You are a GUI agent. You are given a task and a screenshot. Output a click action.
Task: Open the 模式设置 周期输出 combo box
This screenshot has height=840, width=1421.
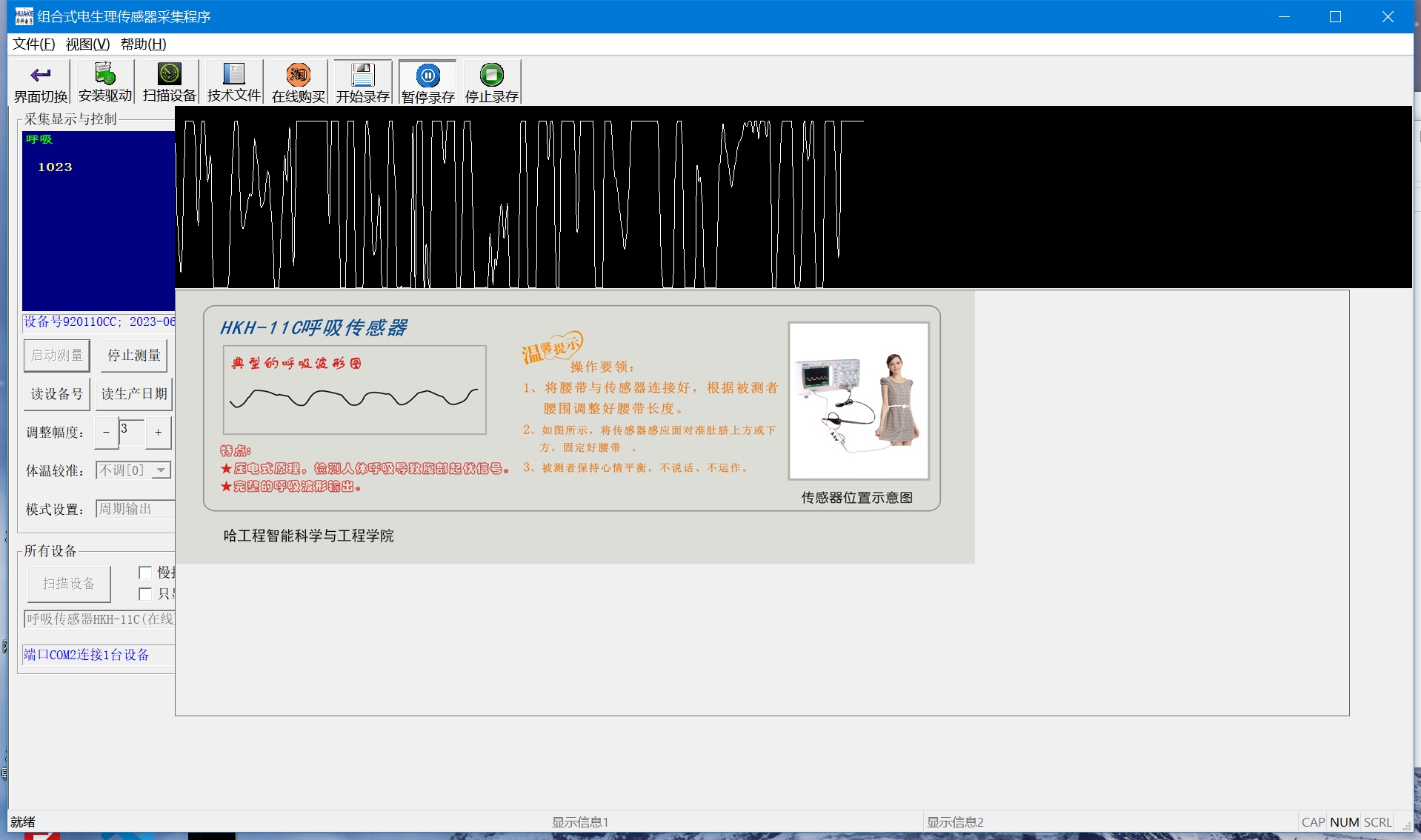[x=135, y=509]
